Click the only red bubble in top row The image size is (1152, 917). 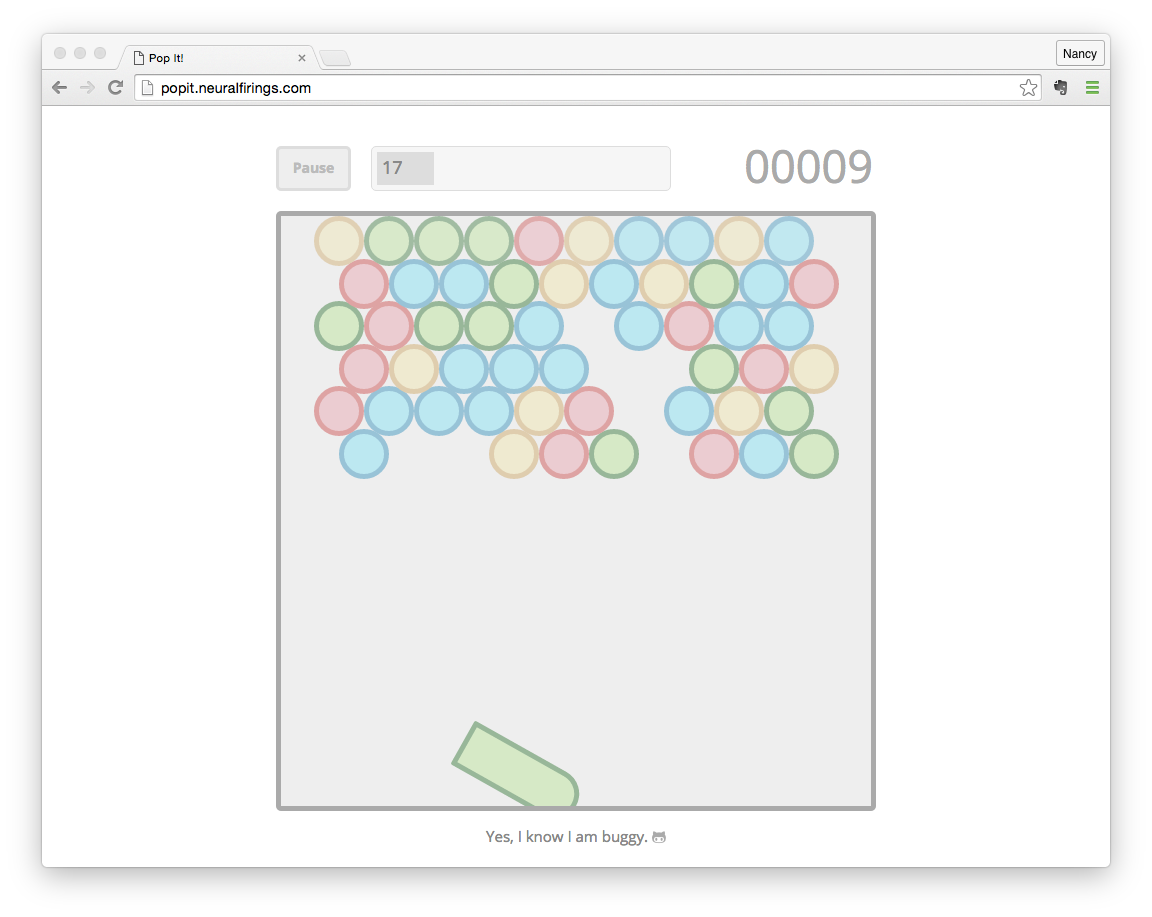coord(539,241)
